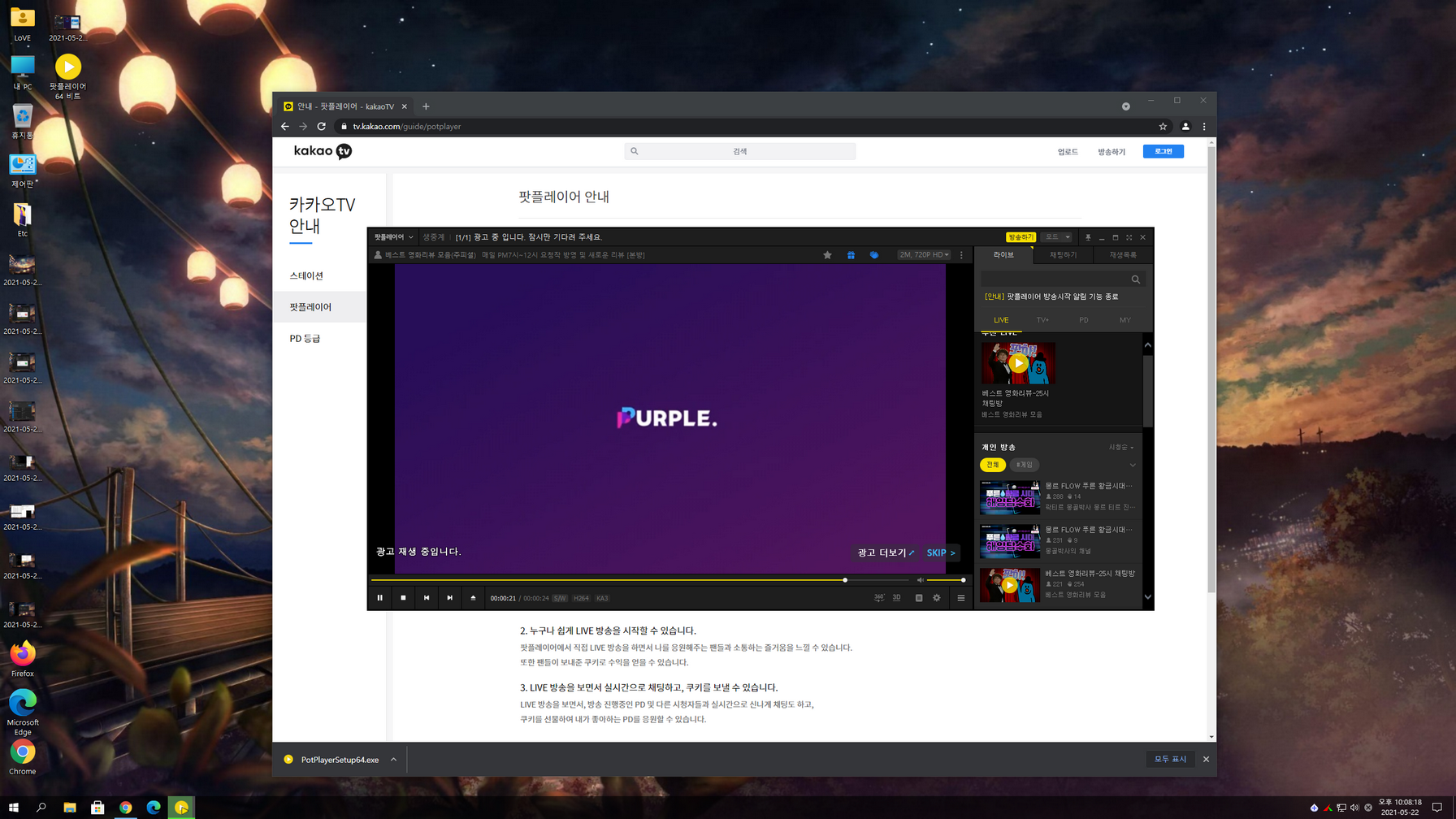Open the 2M, 720P HD quality dropdown

click(924, 255)
